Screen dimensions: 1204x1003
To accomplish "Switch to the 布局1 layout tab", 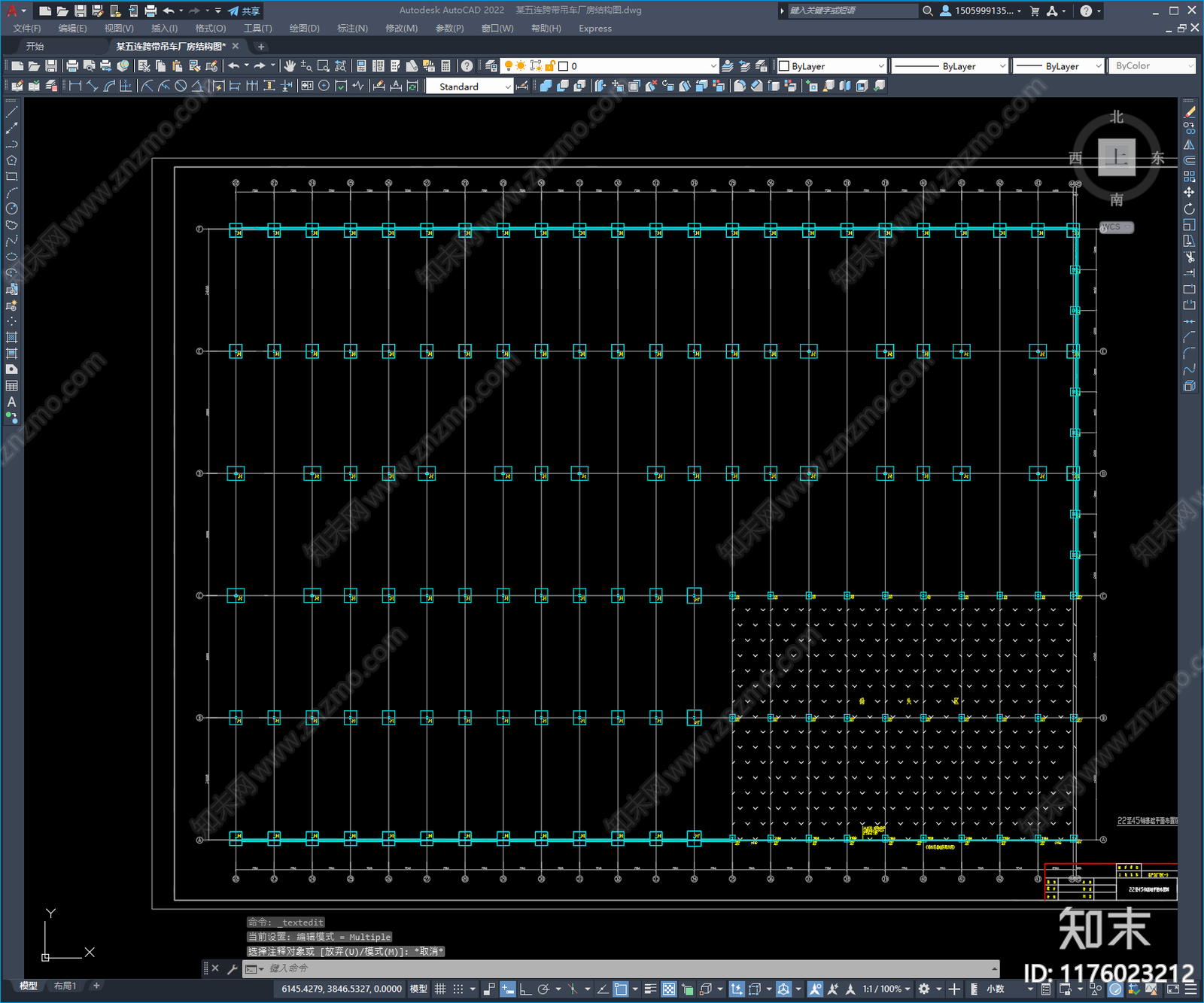I will coord(65,986).
